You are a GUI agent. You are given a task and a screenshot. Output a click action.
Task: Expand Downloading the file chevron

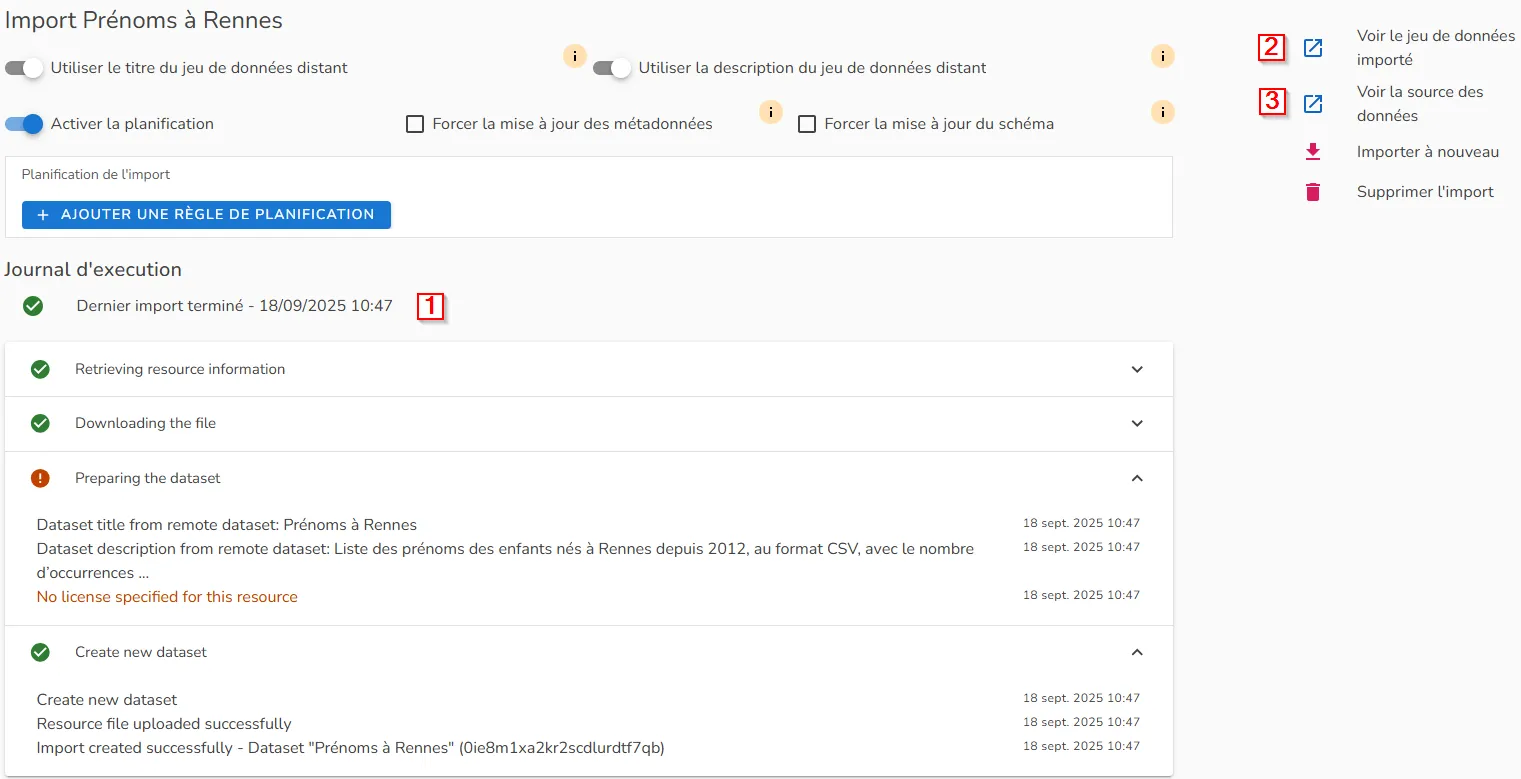tap(1137, 423)
